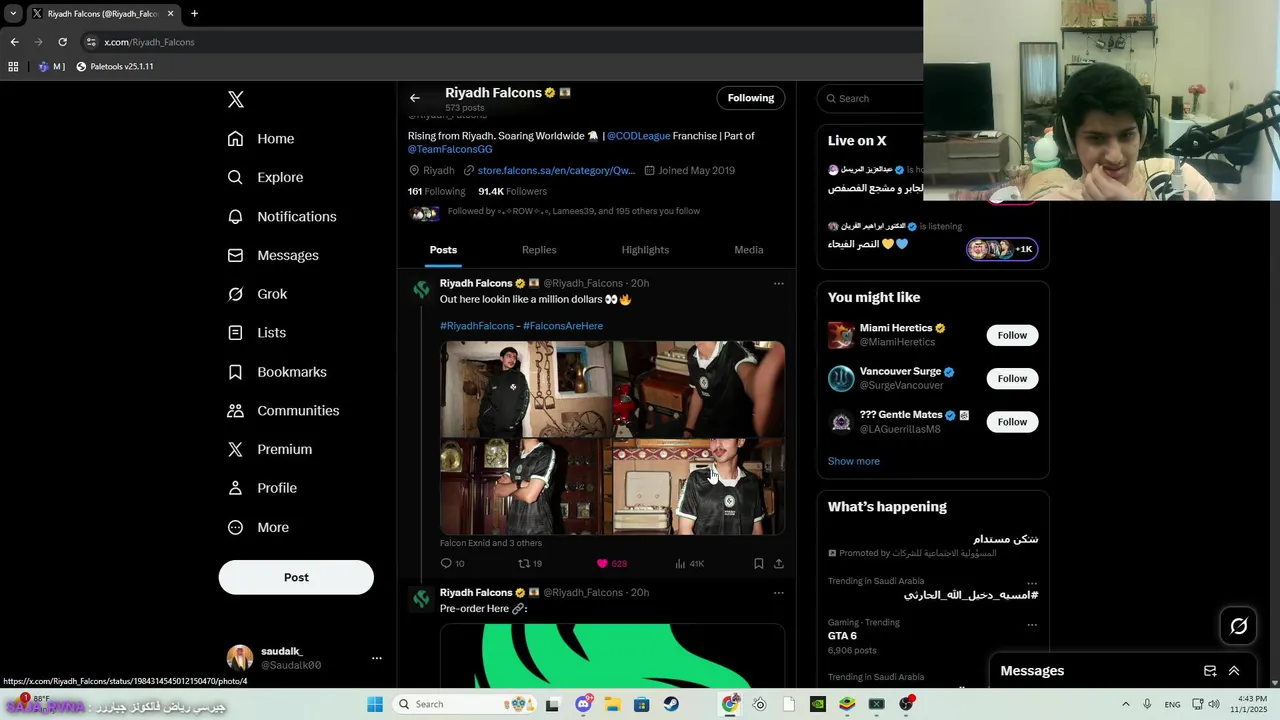Go back using profile back arrow
The width and height of the screenshot is (1280, 720).
pos(415,98)
